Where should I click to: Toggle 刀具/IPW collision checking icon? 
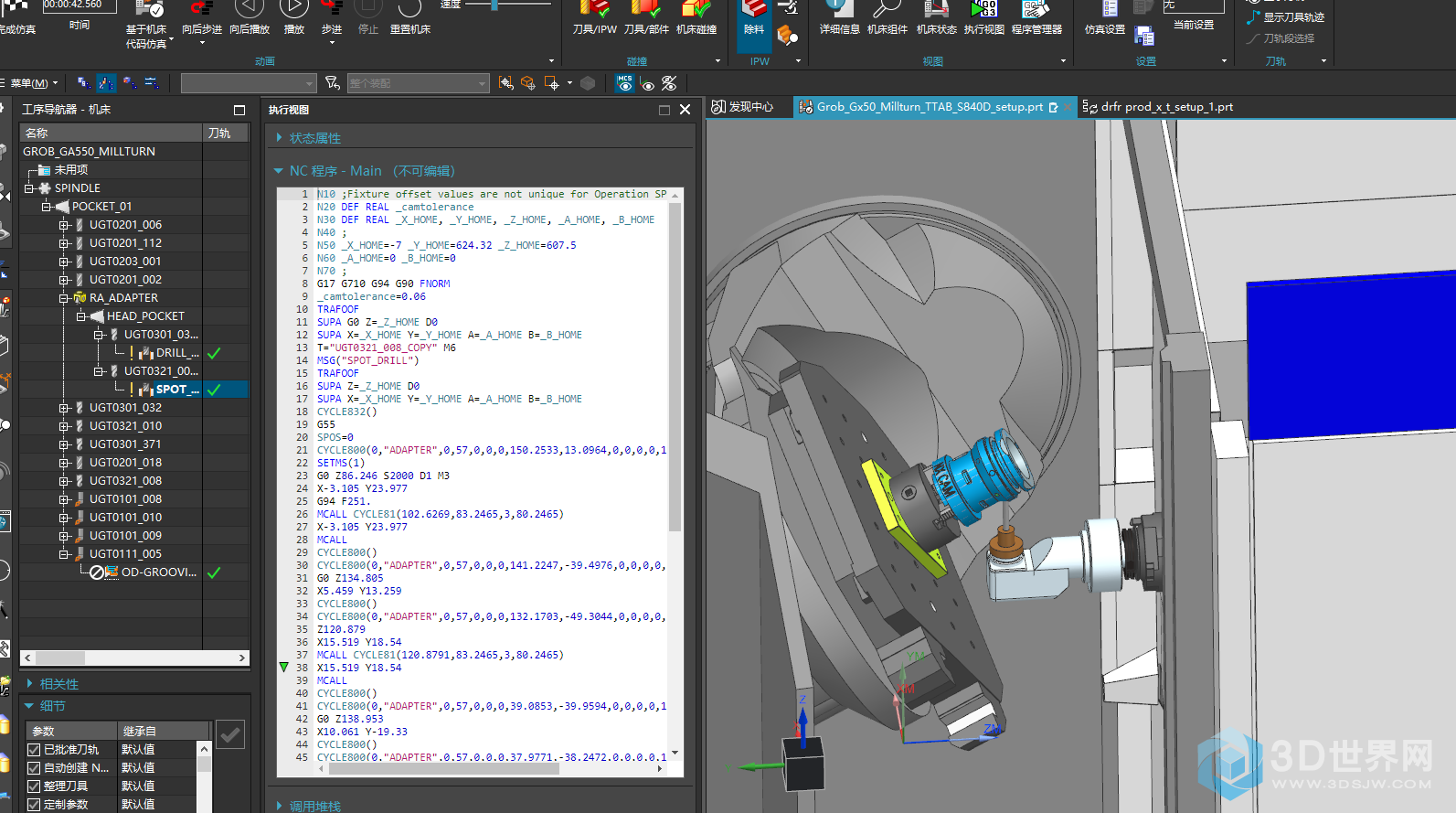594,8
